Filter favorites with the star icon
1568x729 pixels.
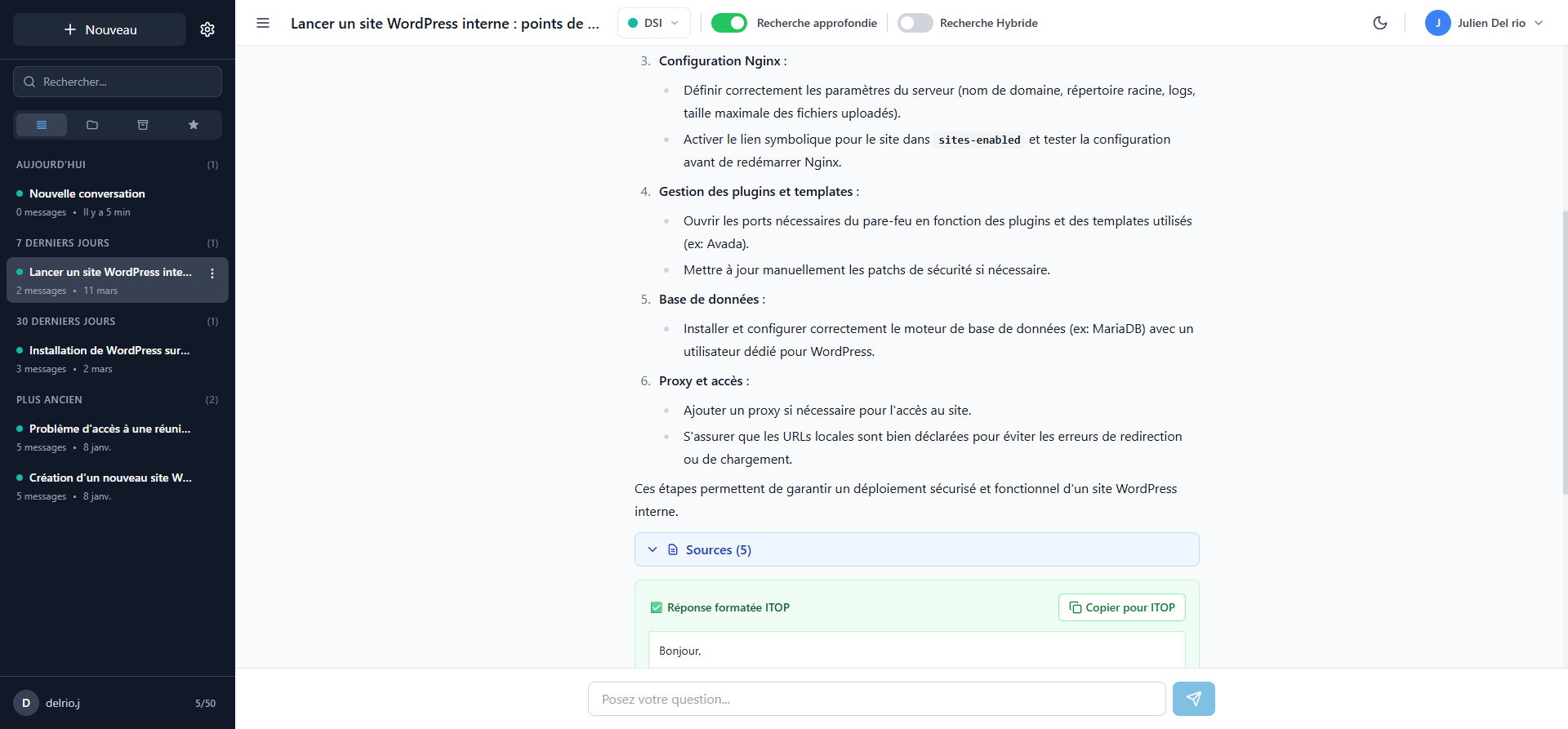tap(194, 125)
